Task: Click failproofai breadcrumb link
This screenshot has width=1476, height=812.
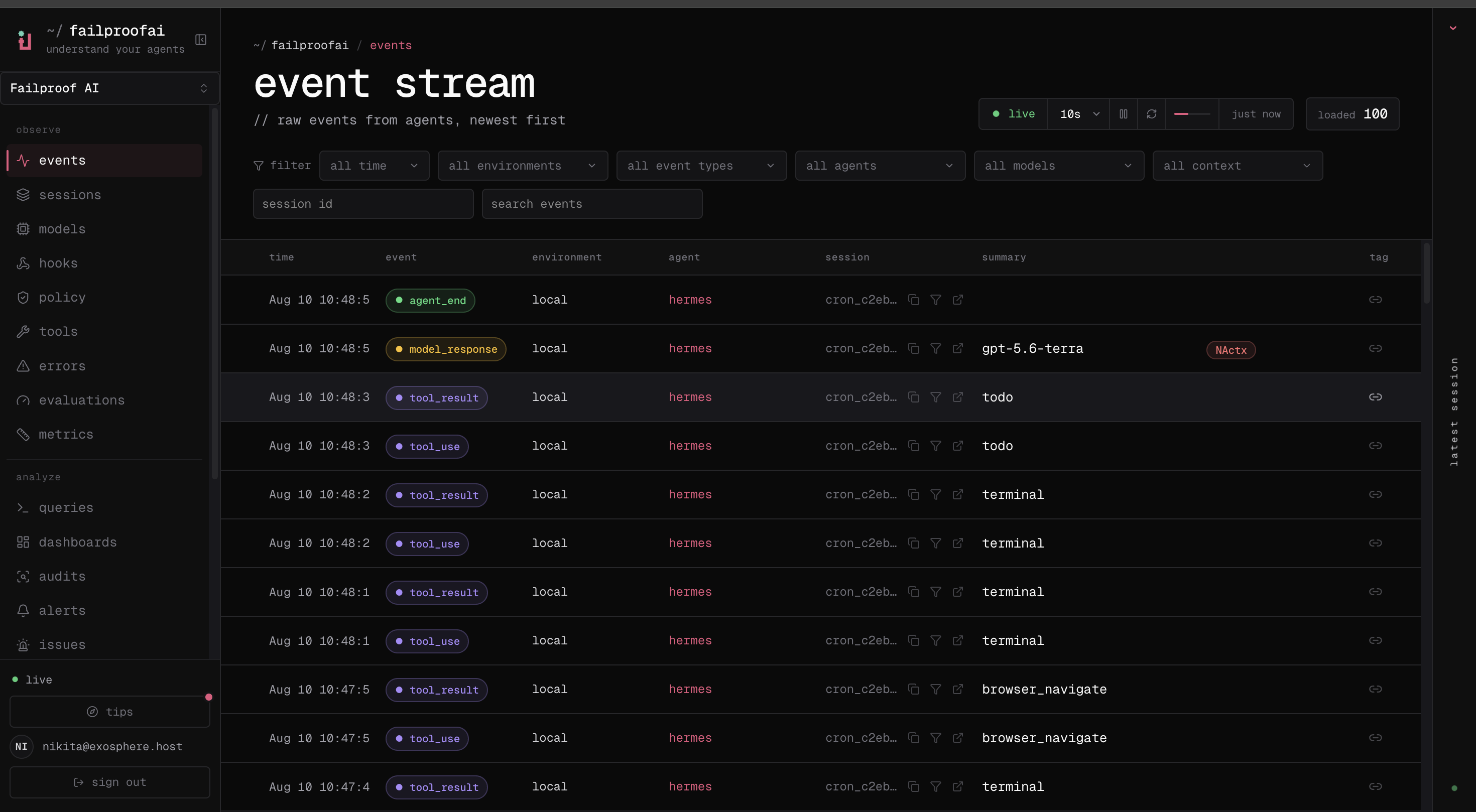Action: click(309, 45)
